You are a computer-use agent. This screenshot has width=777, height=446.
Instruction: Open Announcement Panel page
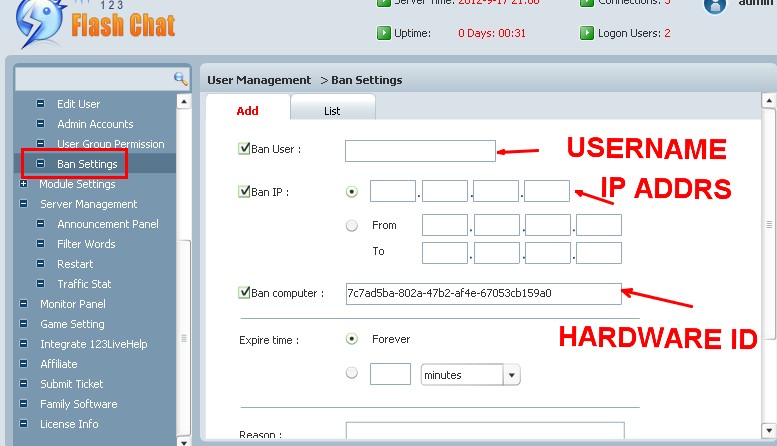[108, 224]
